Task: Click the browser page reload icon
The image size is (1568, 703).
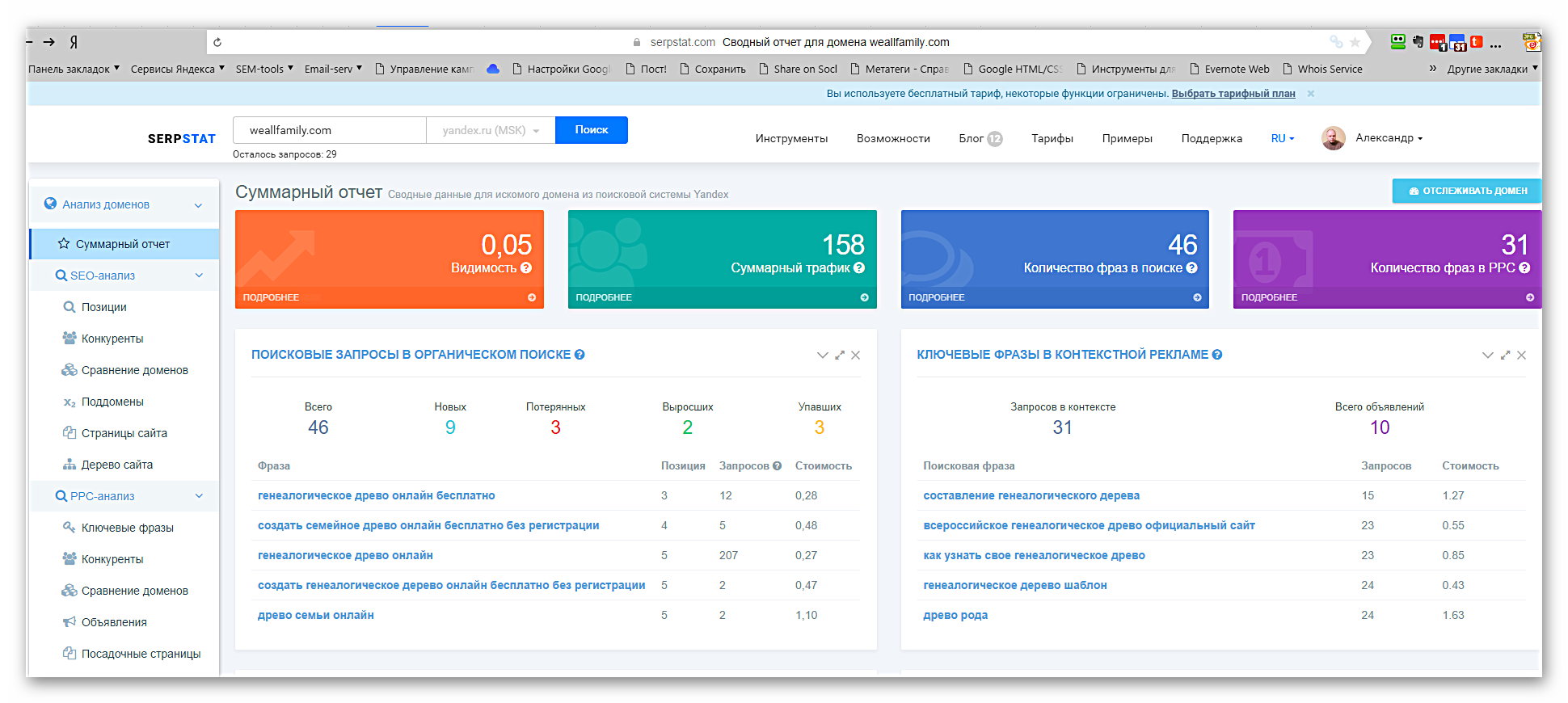Action: [217, 42]
